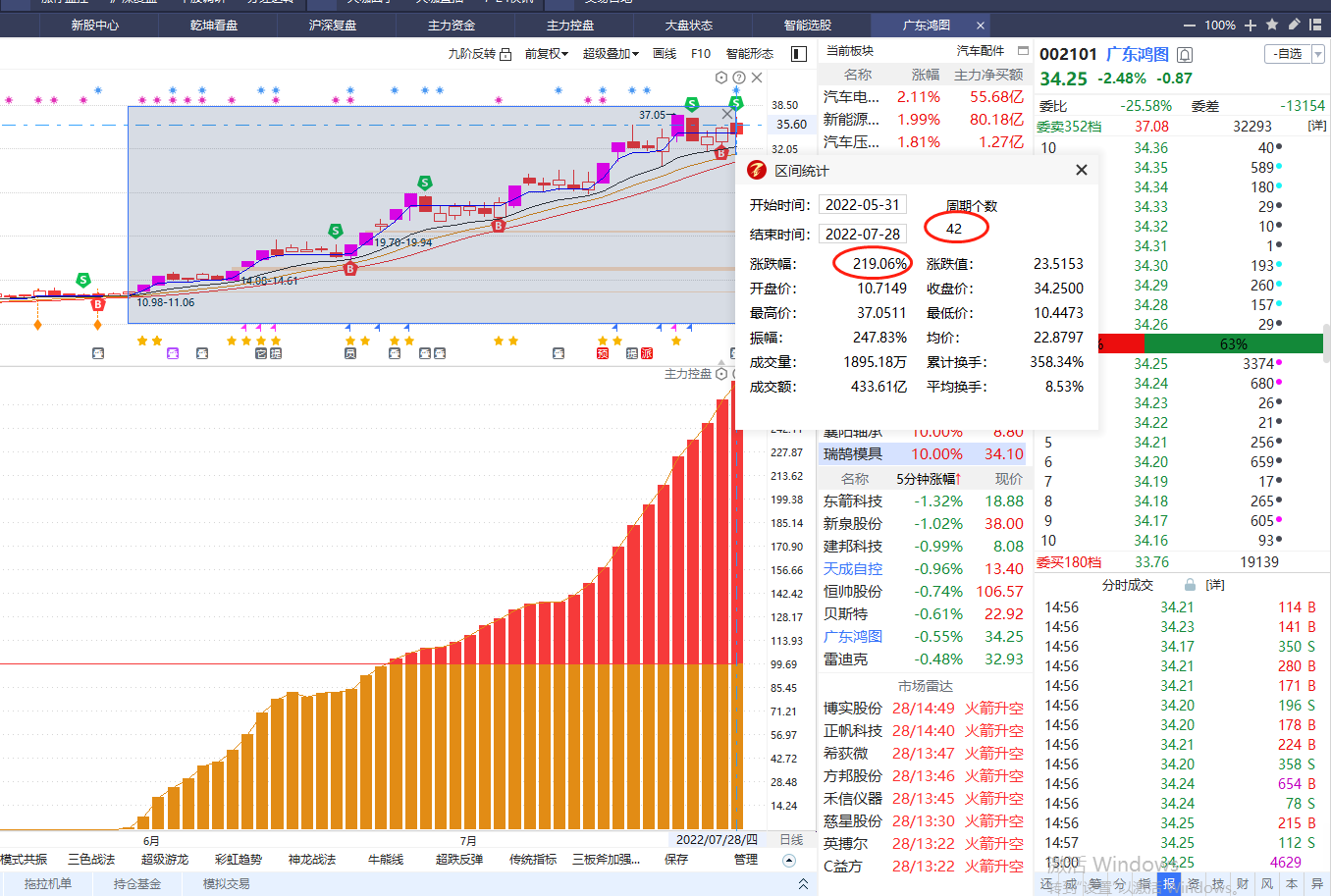Select 东箭科技 in the list
Image resolution: width=1331 pixels, height=896 pixels.
(853, 501)
